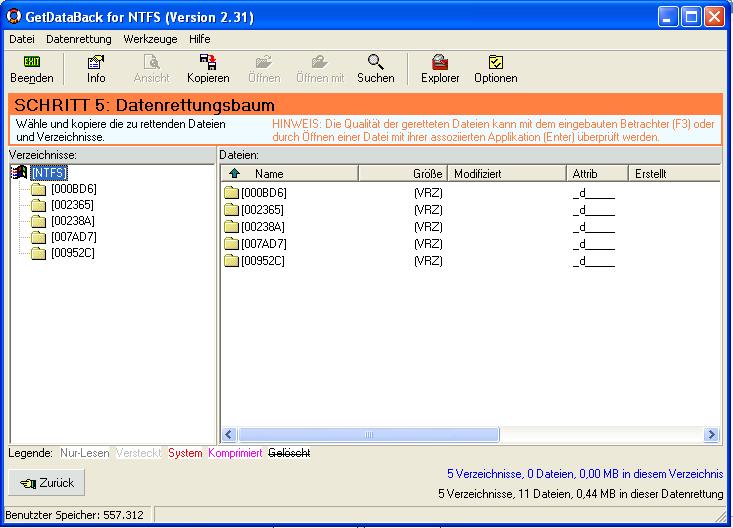Click the file list scrollbar right arrow
Screen dimensions: 733x528
(x=711, y=434)
